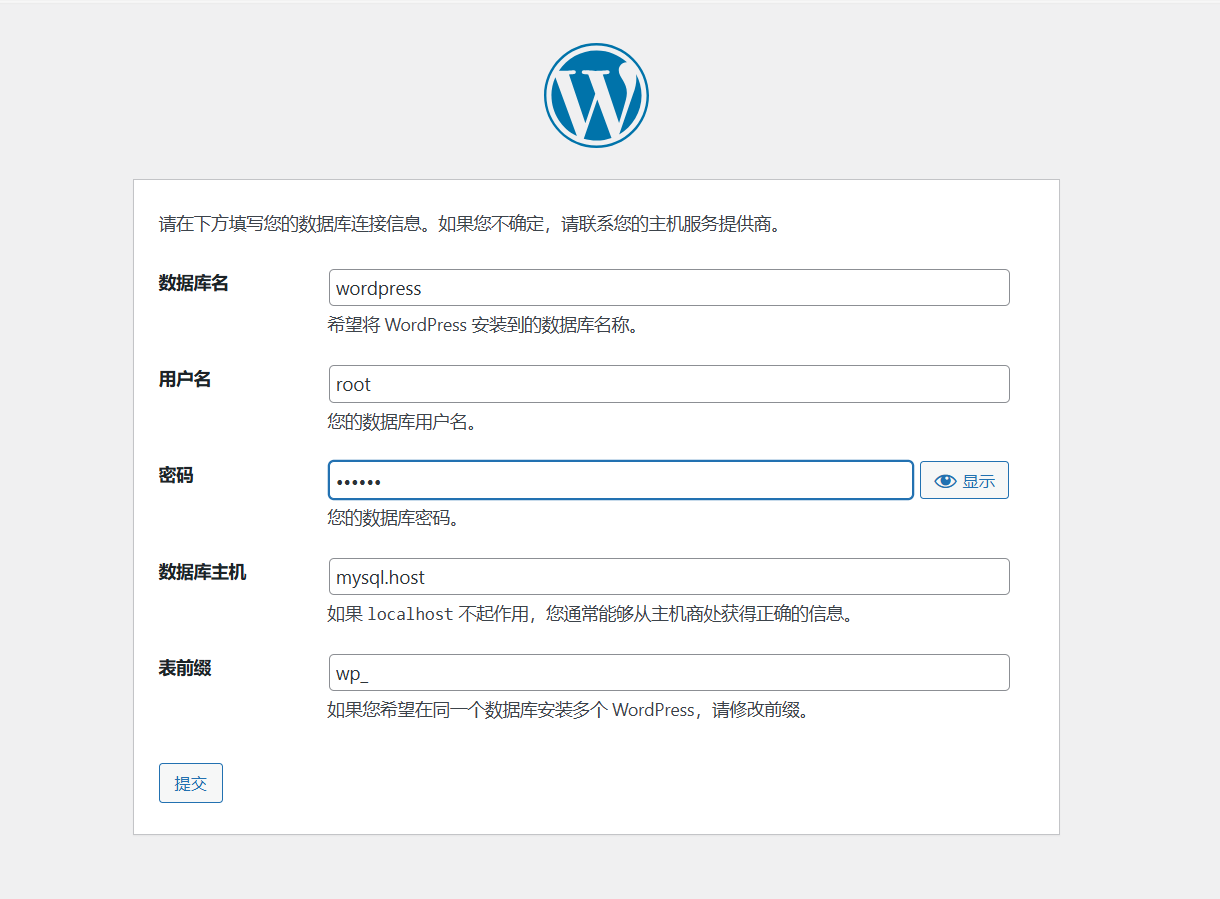Screen dimensions: 1220x899
Task: Click the hint text 您的数据库用户名。
Action: pyautogui.click(x=403, y=422)
